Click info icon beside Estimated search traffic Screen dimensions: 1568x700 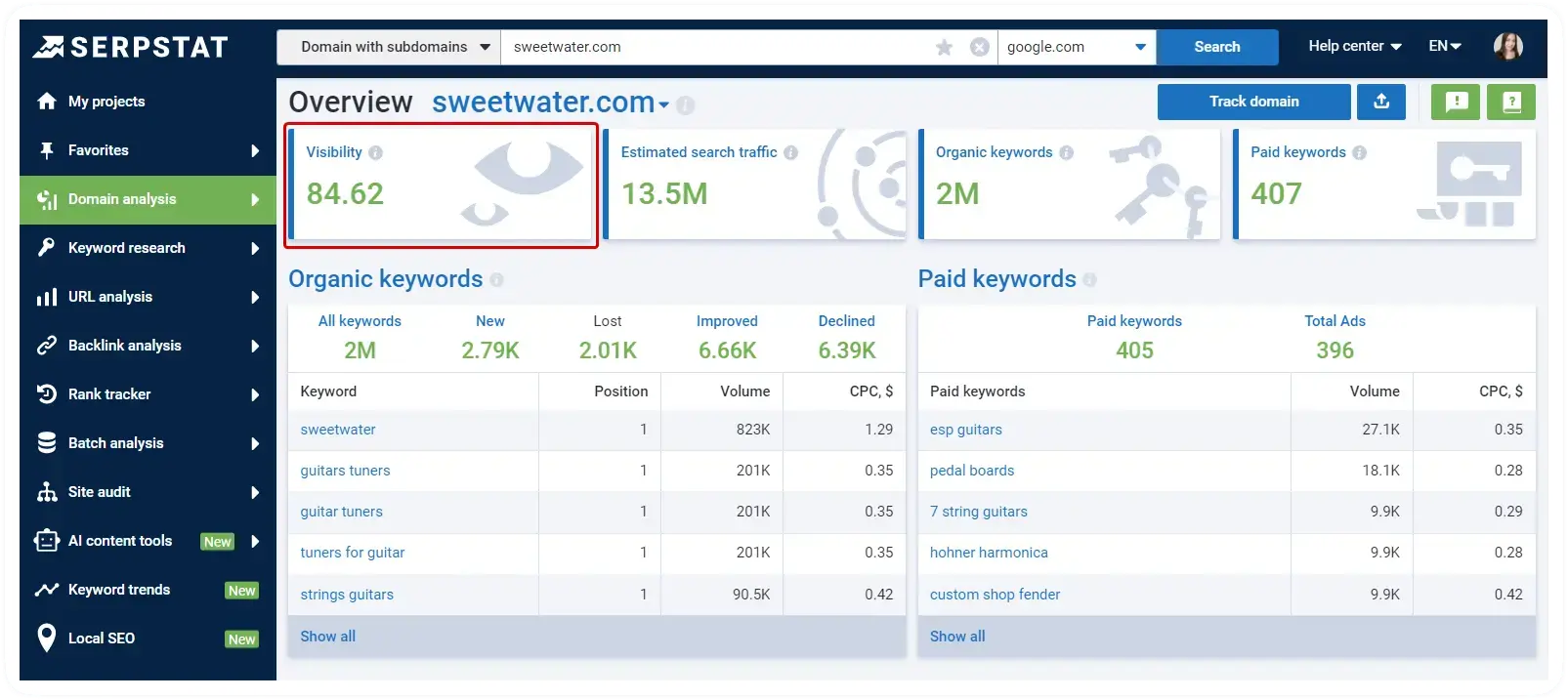(x=791, y=153)
